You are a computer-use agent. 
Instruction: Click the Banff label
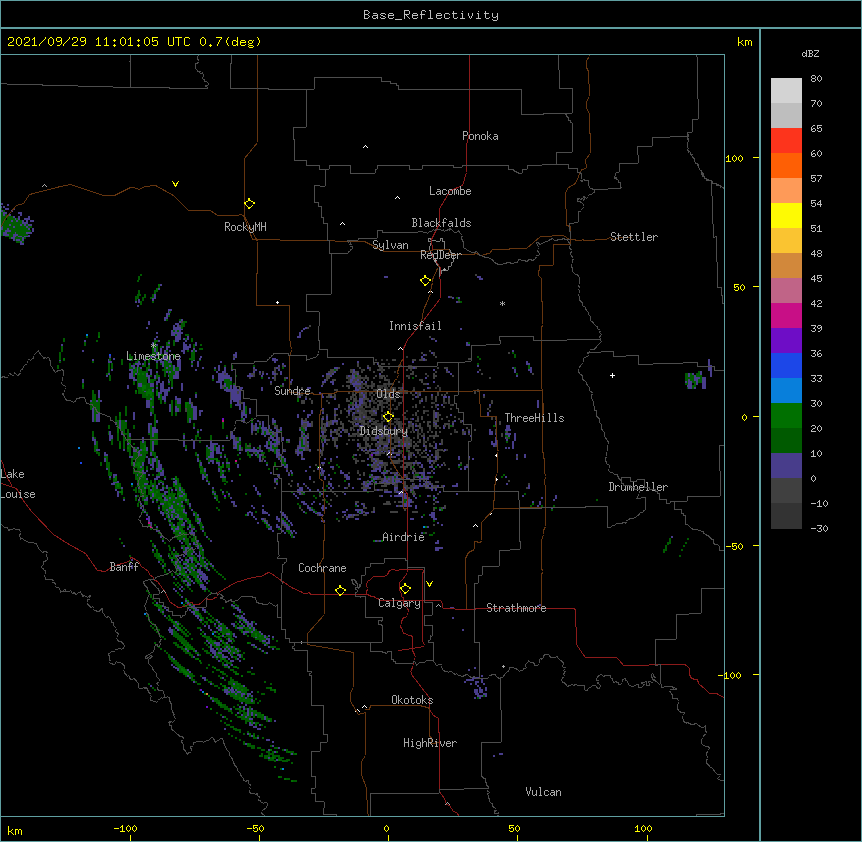coord(124,567)
